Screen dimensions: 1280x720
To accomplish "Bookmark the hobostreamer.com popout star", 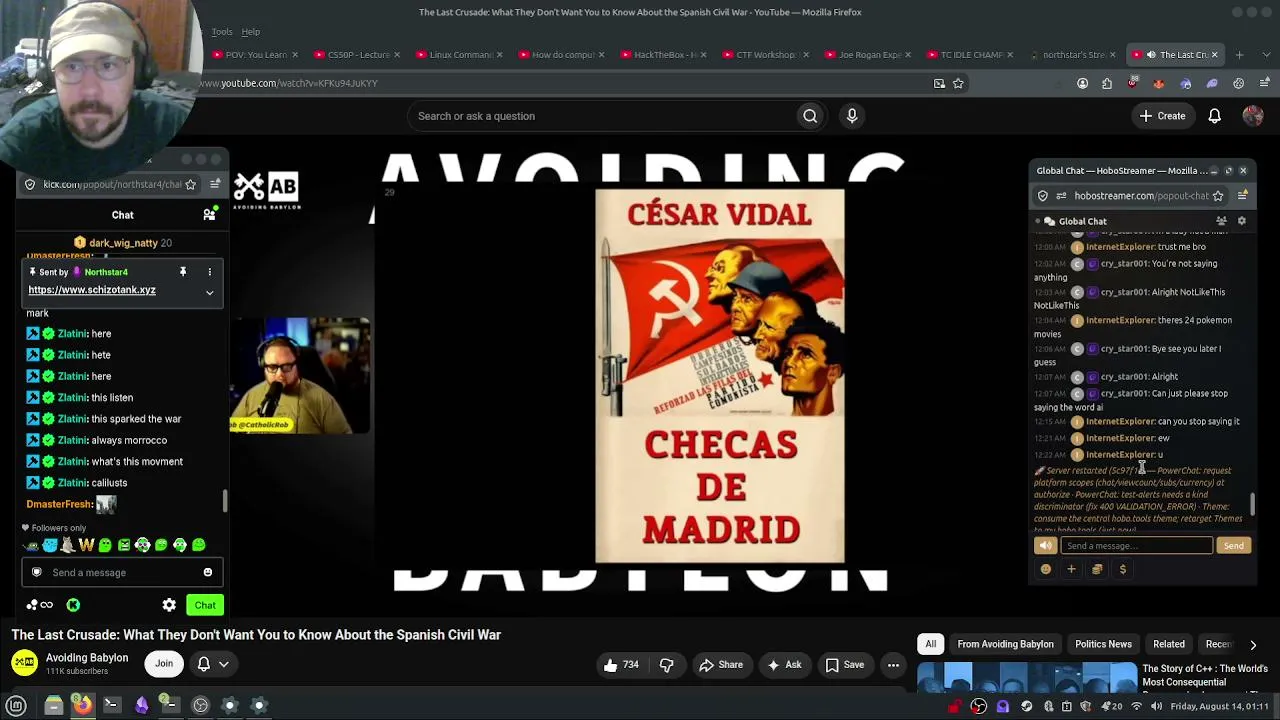I will click(x=1218, y=196).
